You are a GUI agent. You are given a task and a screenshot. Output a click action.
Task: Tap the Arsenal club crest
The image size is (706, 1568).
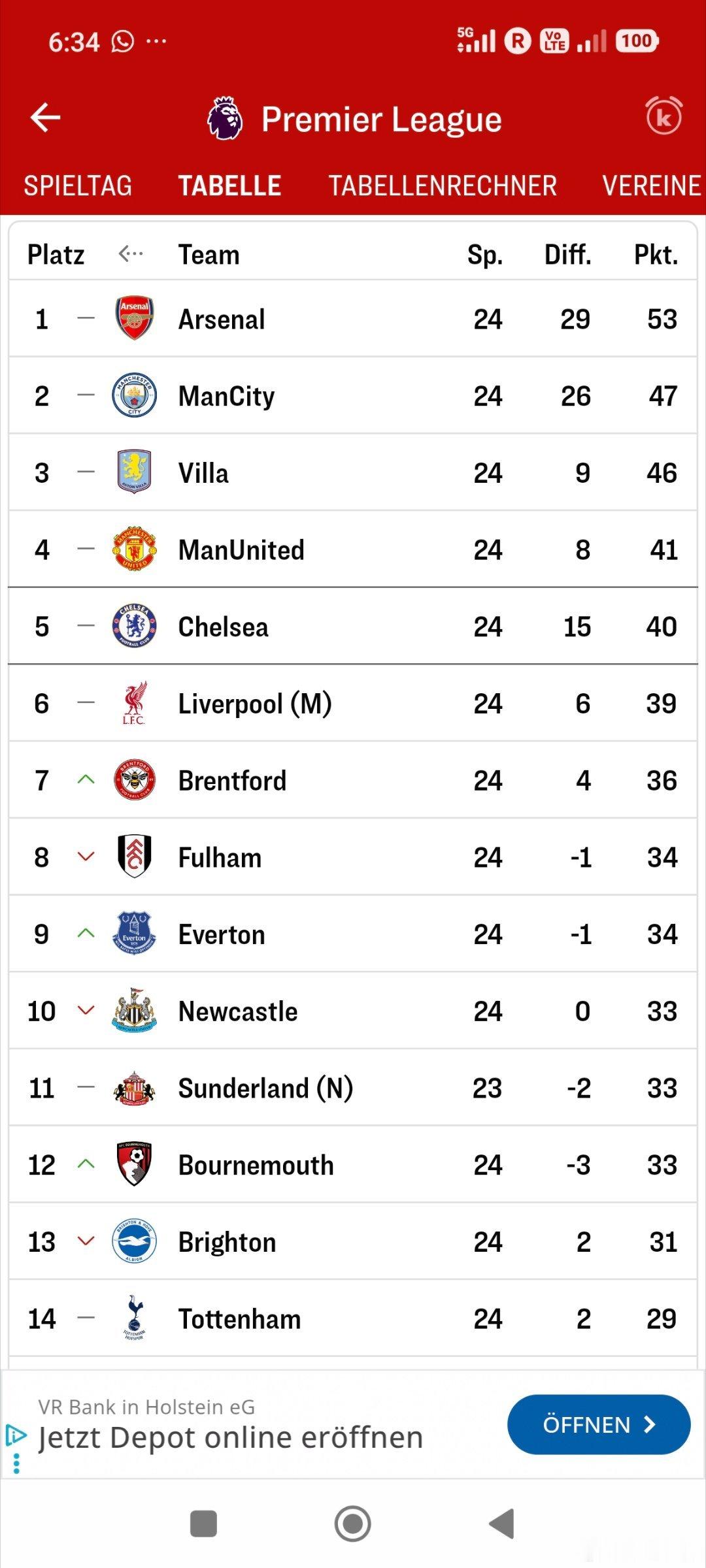[134, 318]
